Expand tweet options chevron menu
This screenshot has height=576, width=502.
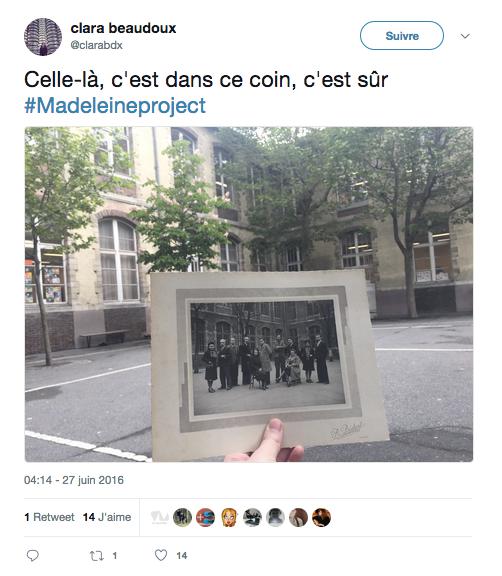coord(465,36)
